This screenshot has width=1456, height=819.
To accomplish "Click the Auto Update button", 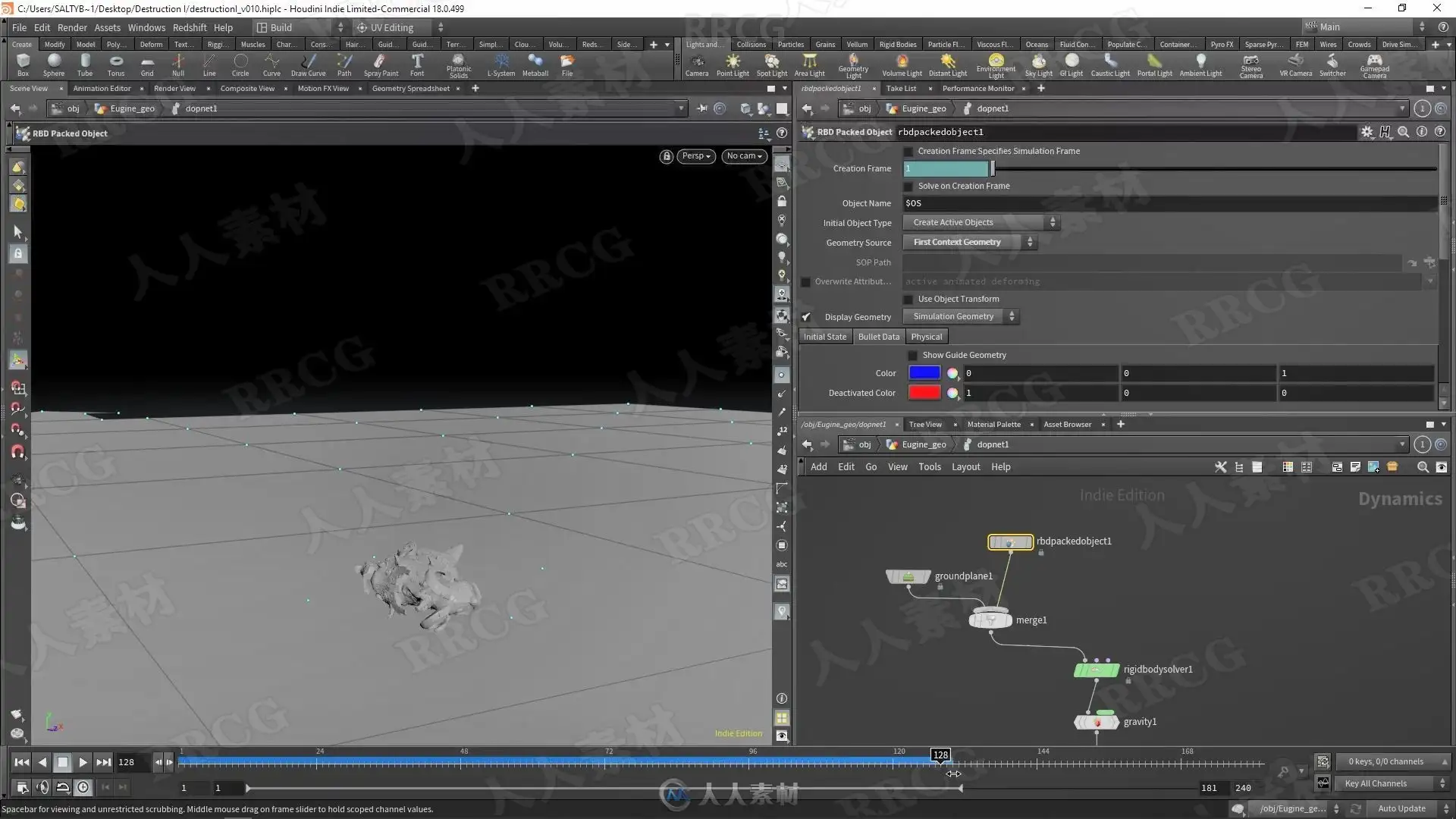I will click(x=1401, y=808).
